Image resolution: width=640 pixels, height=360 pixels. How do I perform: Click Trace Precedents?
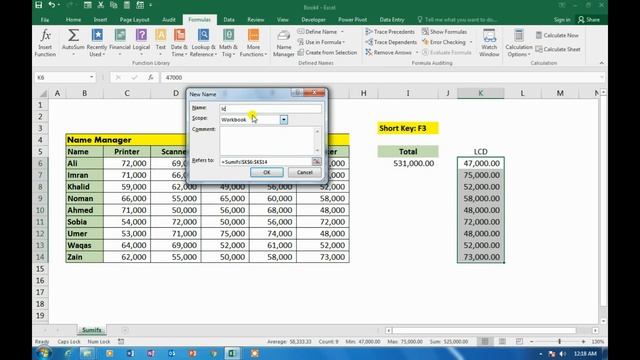point(390,31)
